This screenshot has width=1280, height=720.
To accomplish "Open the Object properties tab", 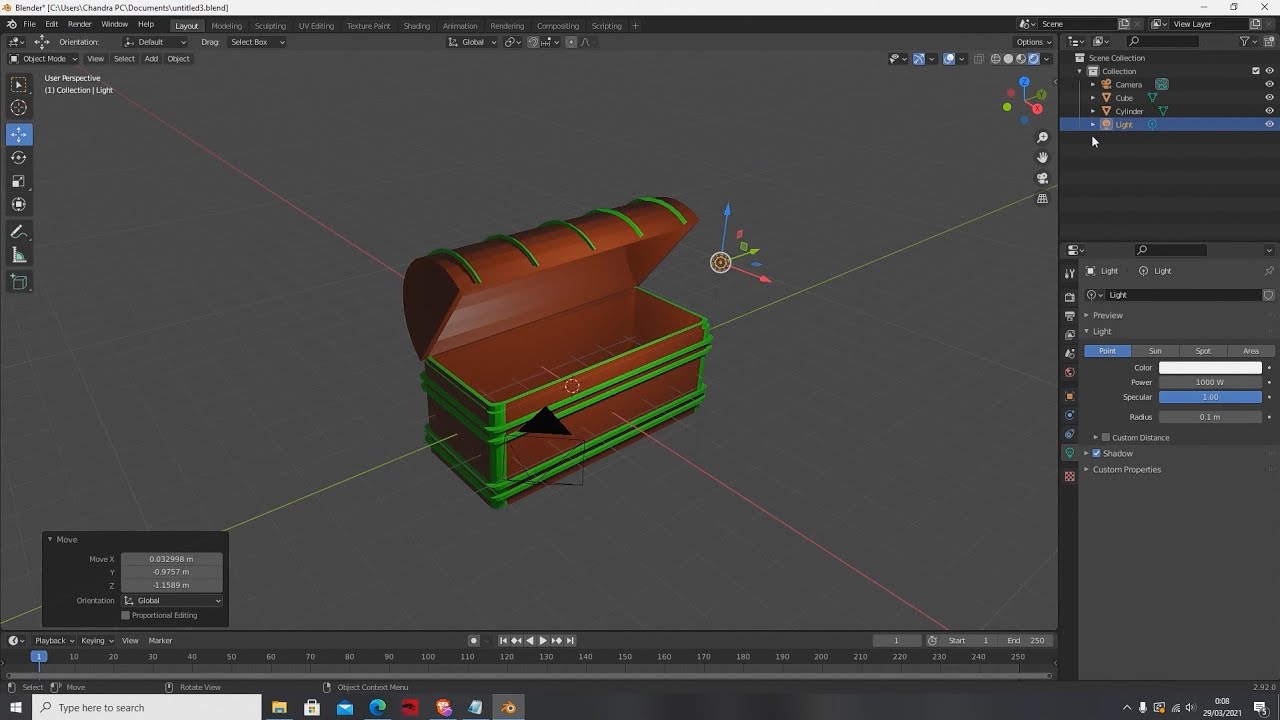I will click(1069, 396).
